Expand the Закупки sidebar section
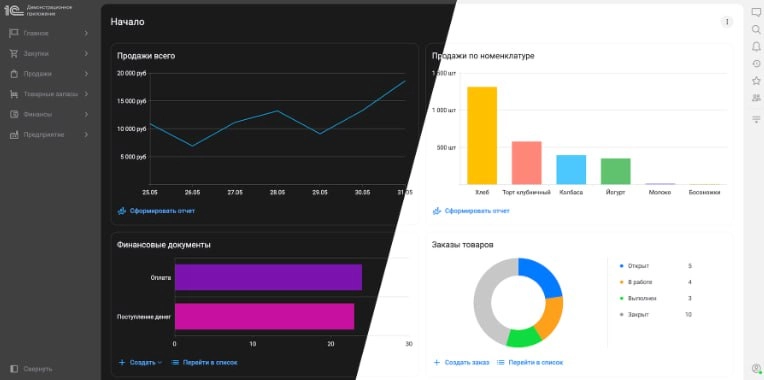Screen dimensions: 764x380 86,54
